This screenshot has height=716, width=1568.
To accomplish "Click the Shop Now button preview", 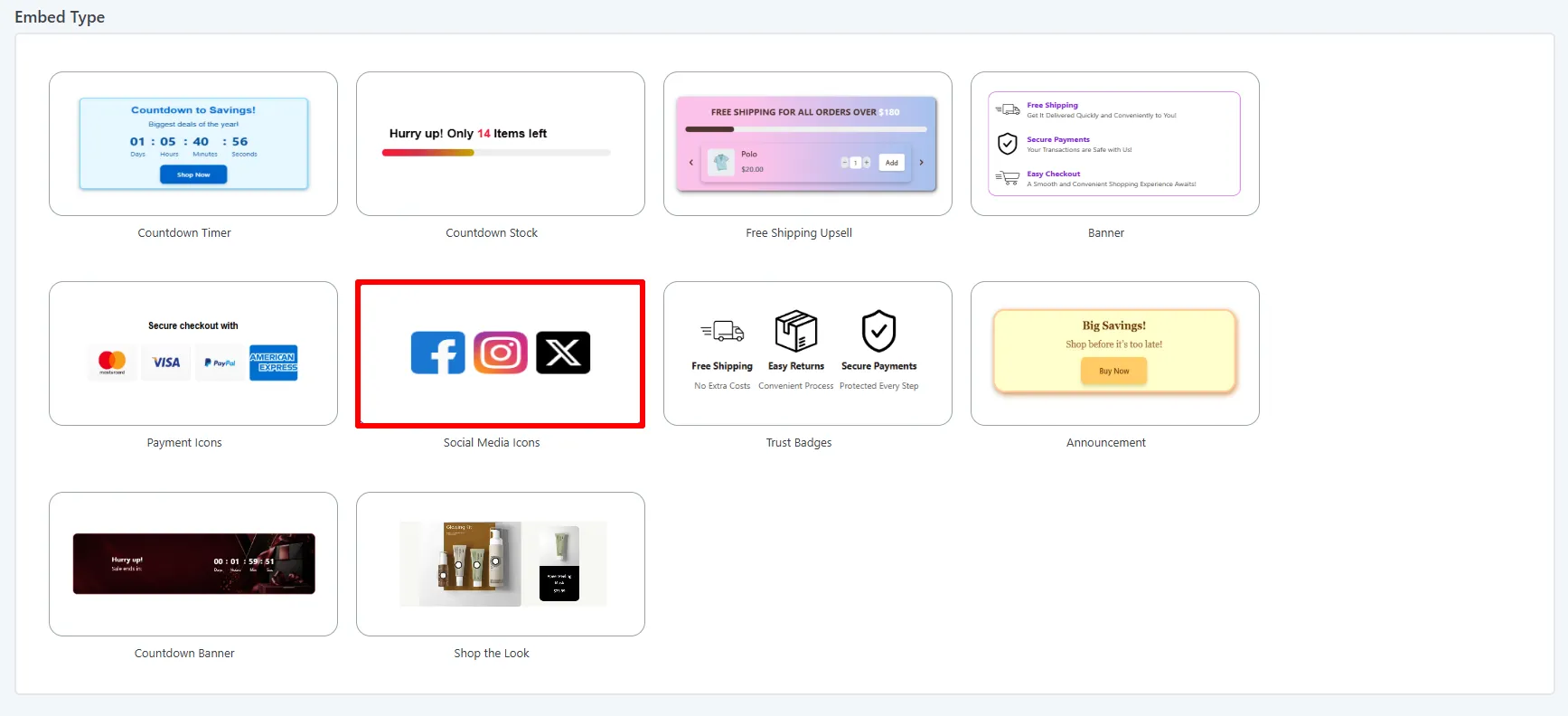I will point(193,174).
